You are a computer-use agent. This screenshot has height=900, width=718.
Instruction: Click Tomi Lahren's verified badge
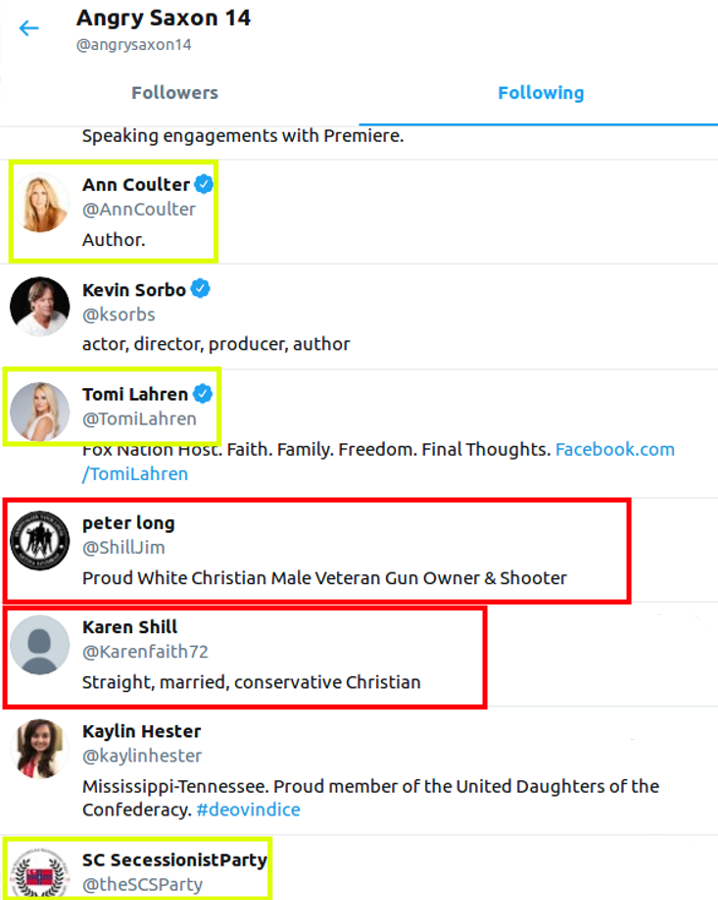tap(202, 393)
